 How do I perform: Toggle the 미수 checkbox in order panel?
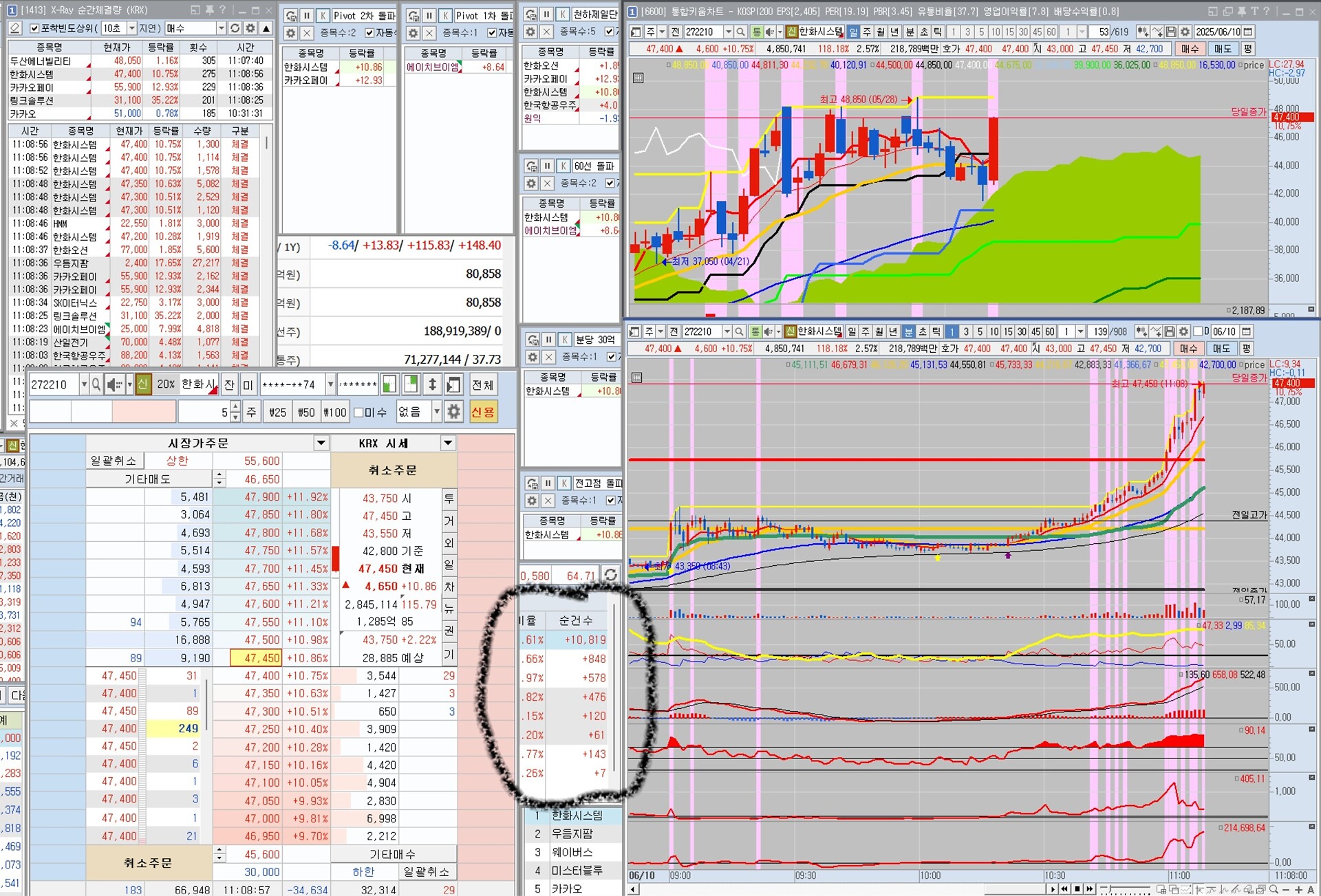pos(358,413)
